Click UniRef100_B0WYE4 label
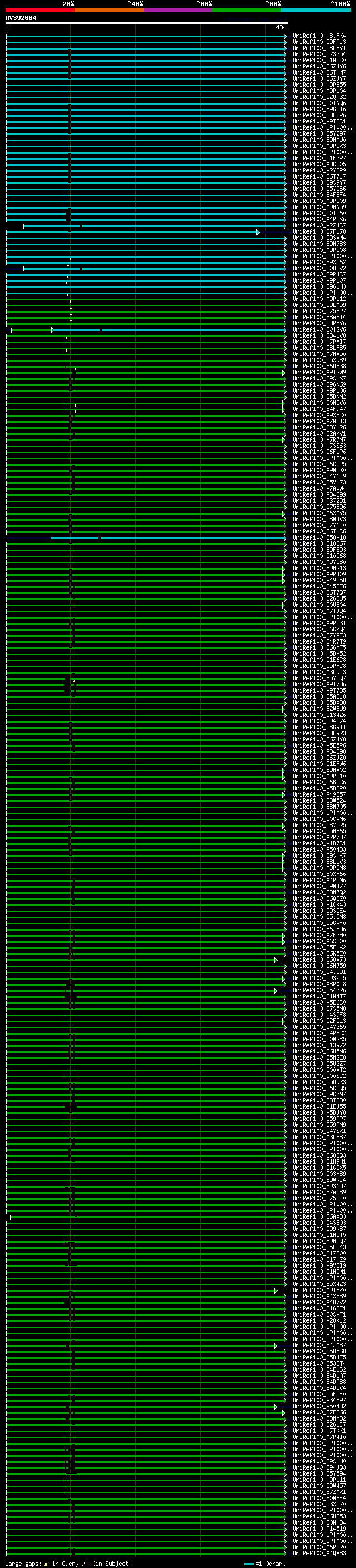The width and height of the screenshot is (356, 1568). pos(319,1498)
